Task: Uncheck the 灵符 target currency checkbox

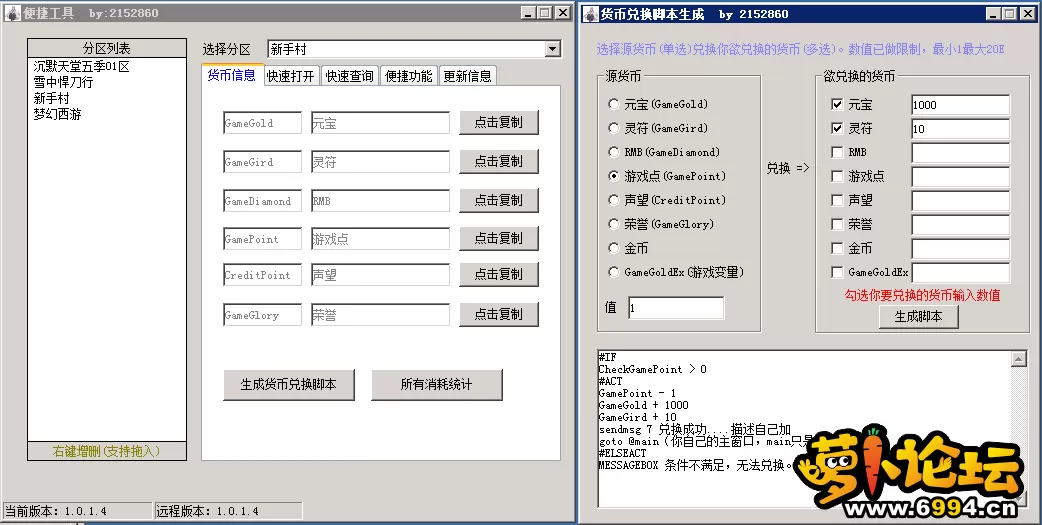Action: click(837, 128)
